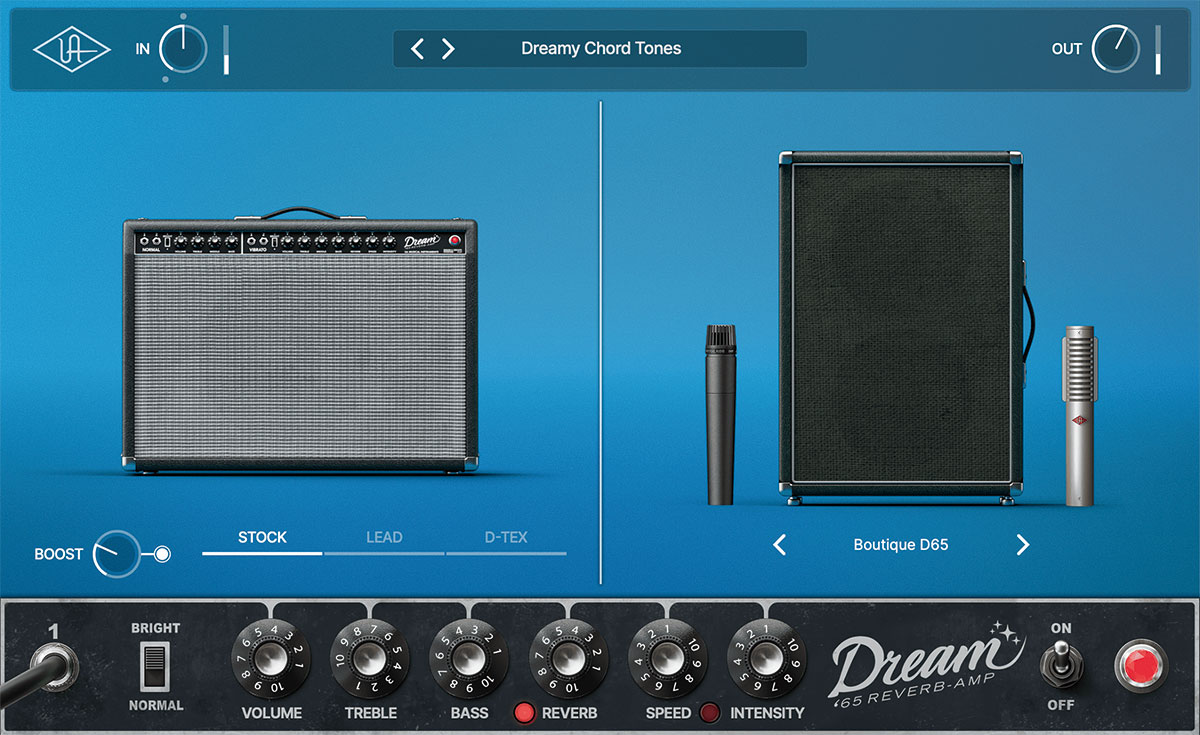Click the INTENSITY knob
The height and width of the screenshot is (735, 1200).
[767, 660]
